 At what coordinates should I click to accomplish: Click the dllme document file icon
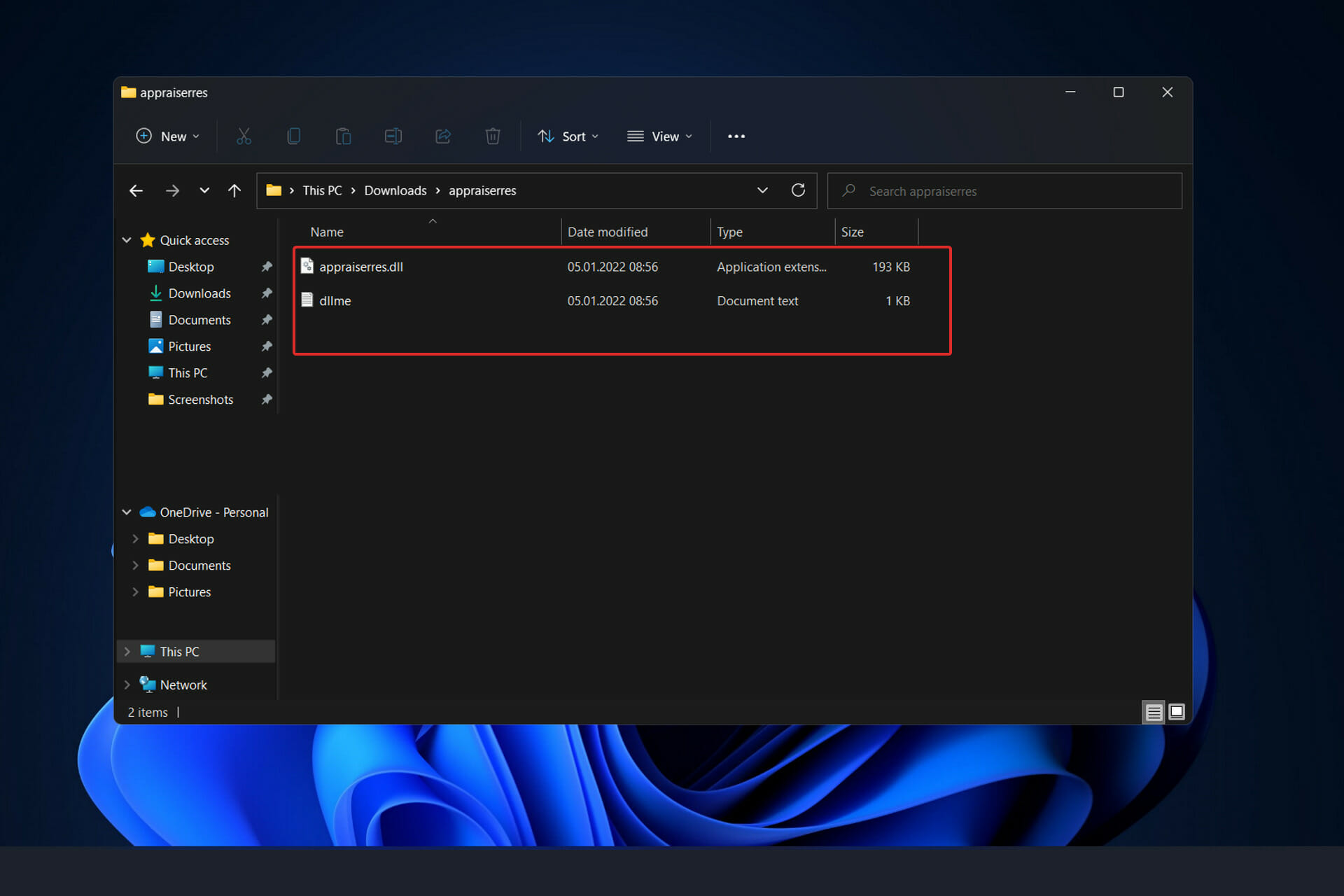coord(307,300)
